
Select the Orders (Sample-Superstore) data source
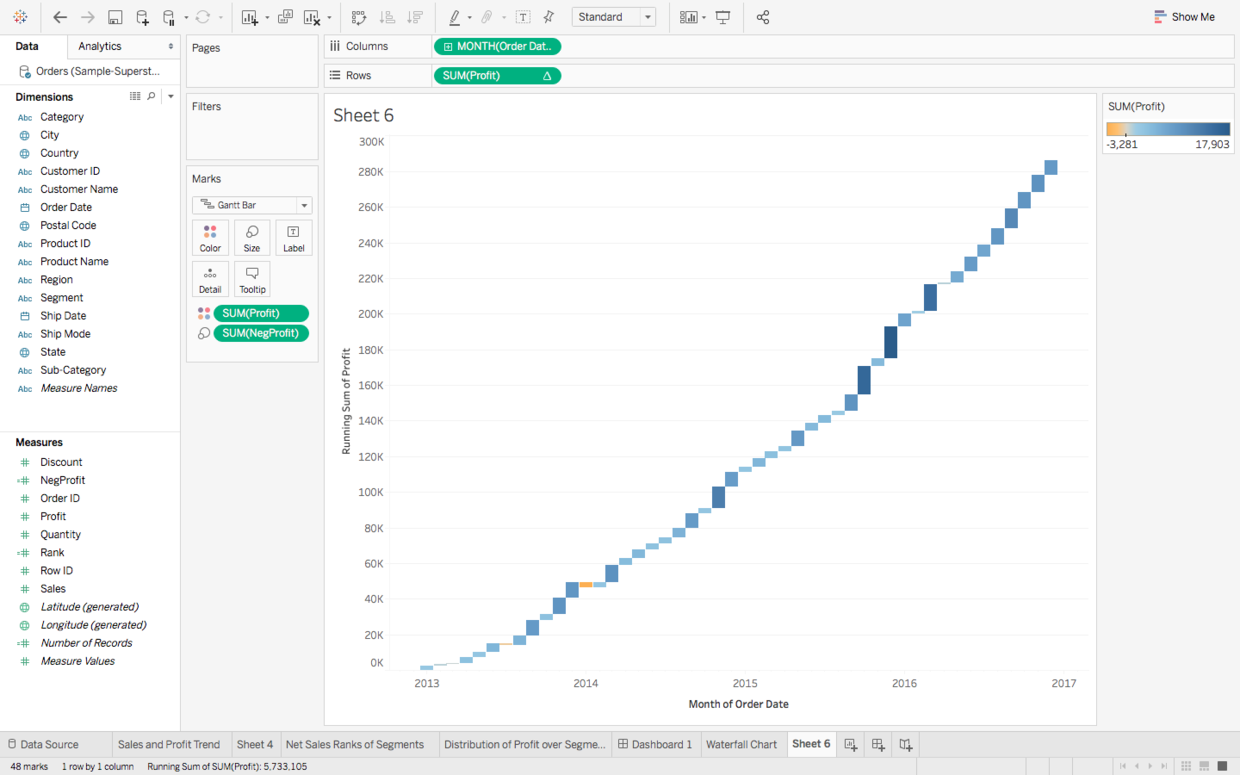click(x=90, y=71)
